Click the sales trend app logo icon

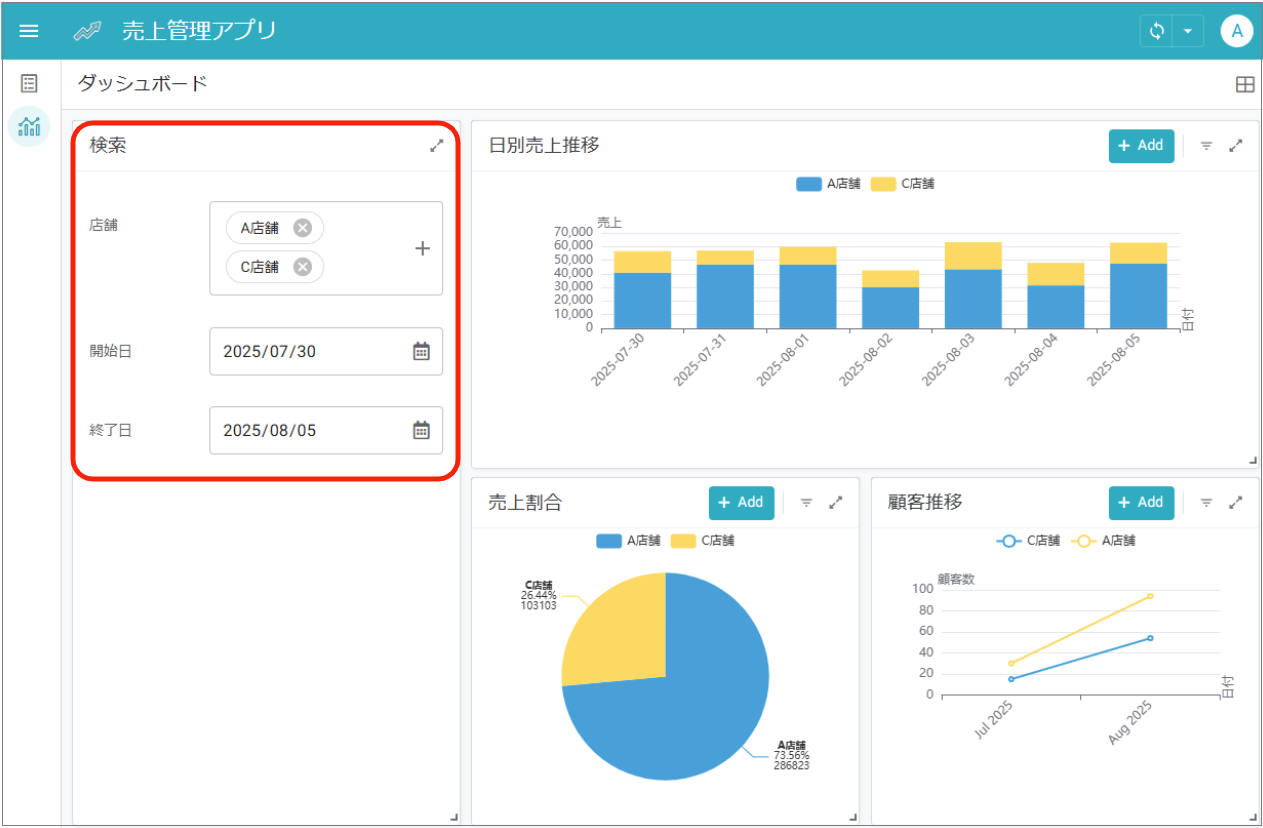click(x=87, y=31)
